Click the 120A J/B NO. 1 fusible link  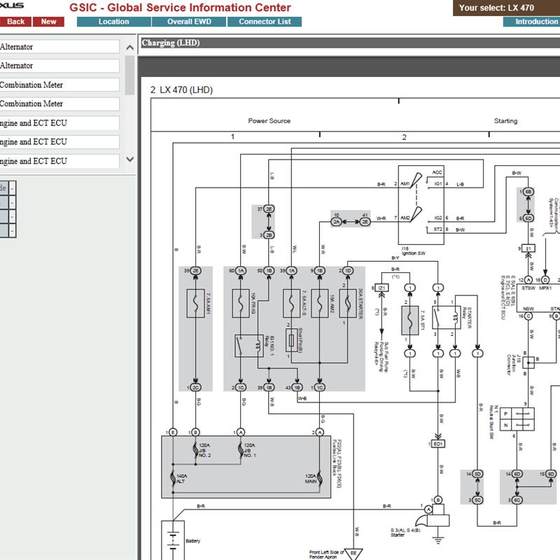[x=241, y=450]
